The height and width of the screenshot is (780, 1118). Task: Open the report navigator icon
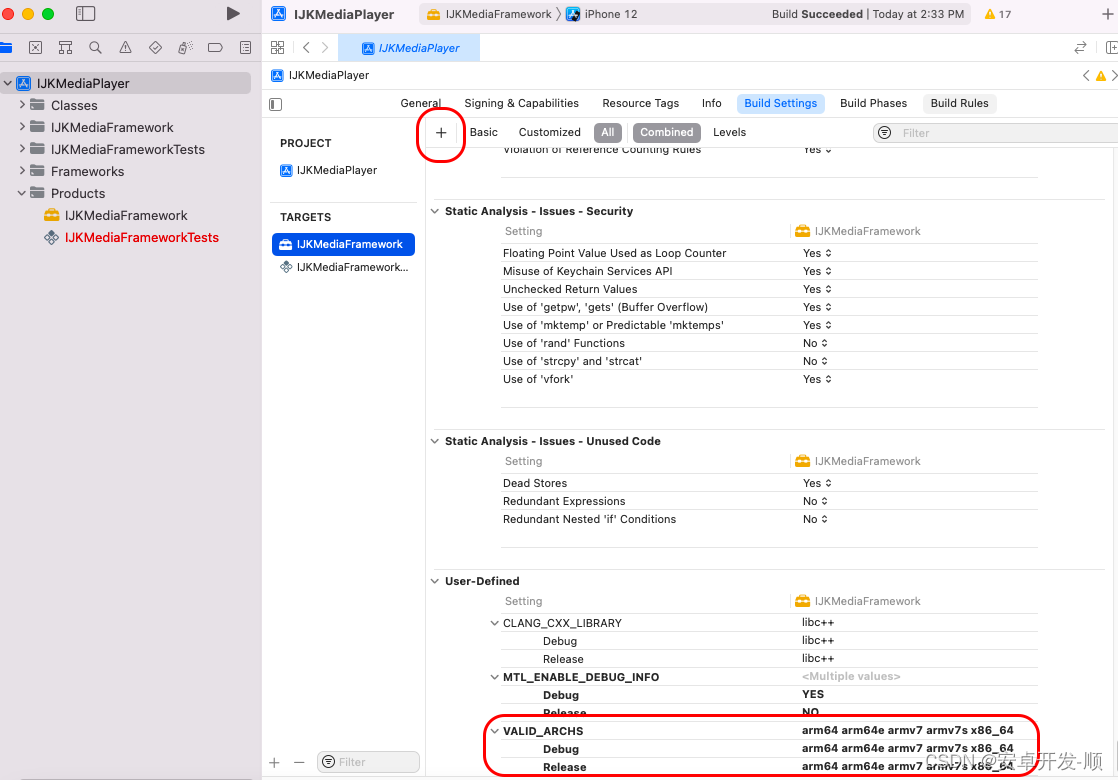pyautogui.click(x=245, y=48)
